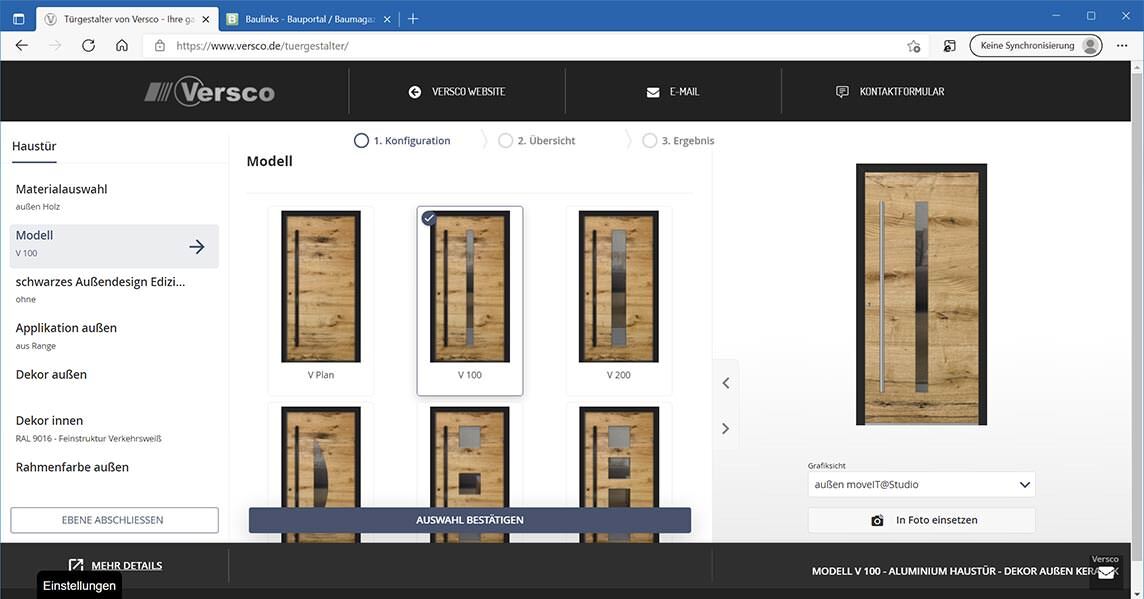Click the In Foto einsetzen button
1144x599 pixels.
921,520
